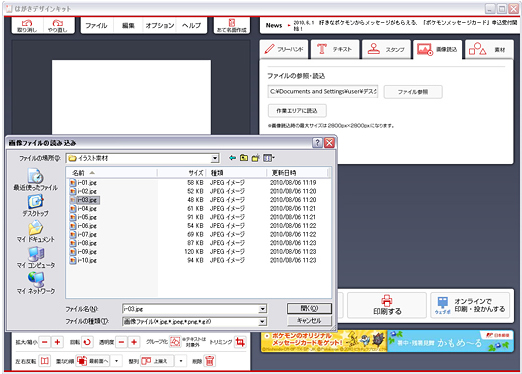The width and height of the screenshot is (522, 374).
Task: Select the file i-09.jpg
Action: point(83,252)
